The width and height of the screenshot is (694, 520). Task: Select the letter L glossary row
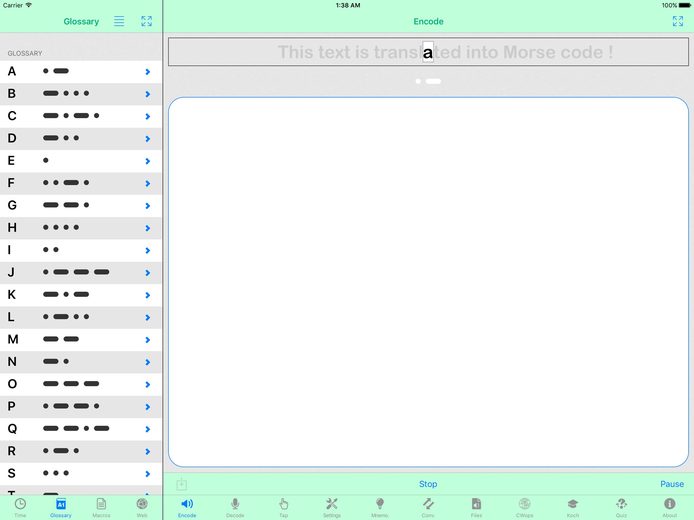(81, 317)
